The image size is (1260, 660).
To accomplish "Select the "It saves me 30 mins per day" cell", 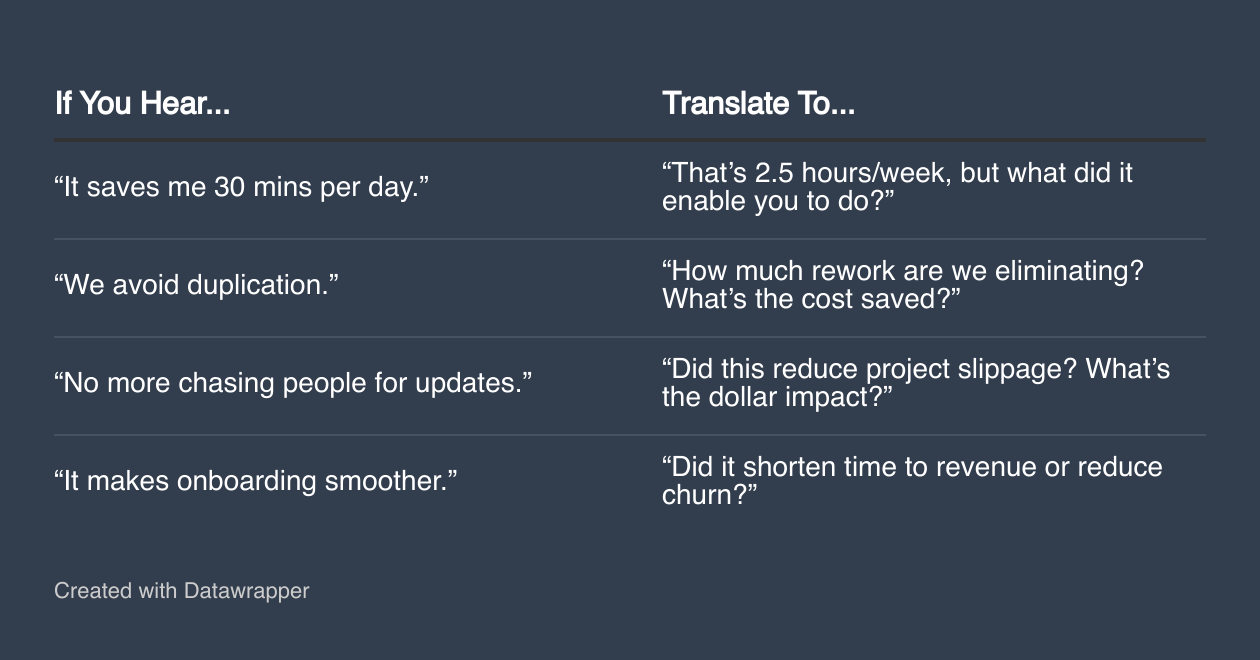I will pyautogui.click(x=241, y=187).
